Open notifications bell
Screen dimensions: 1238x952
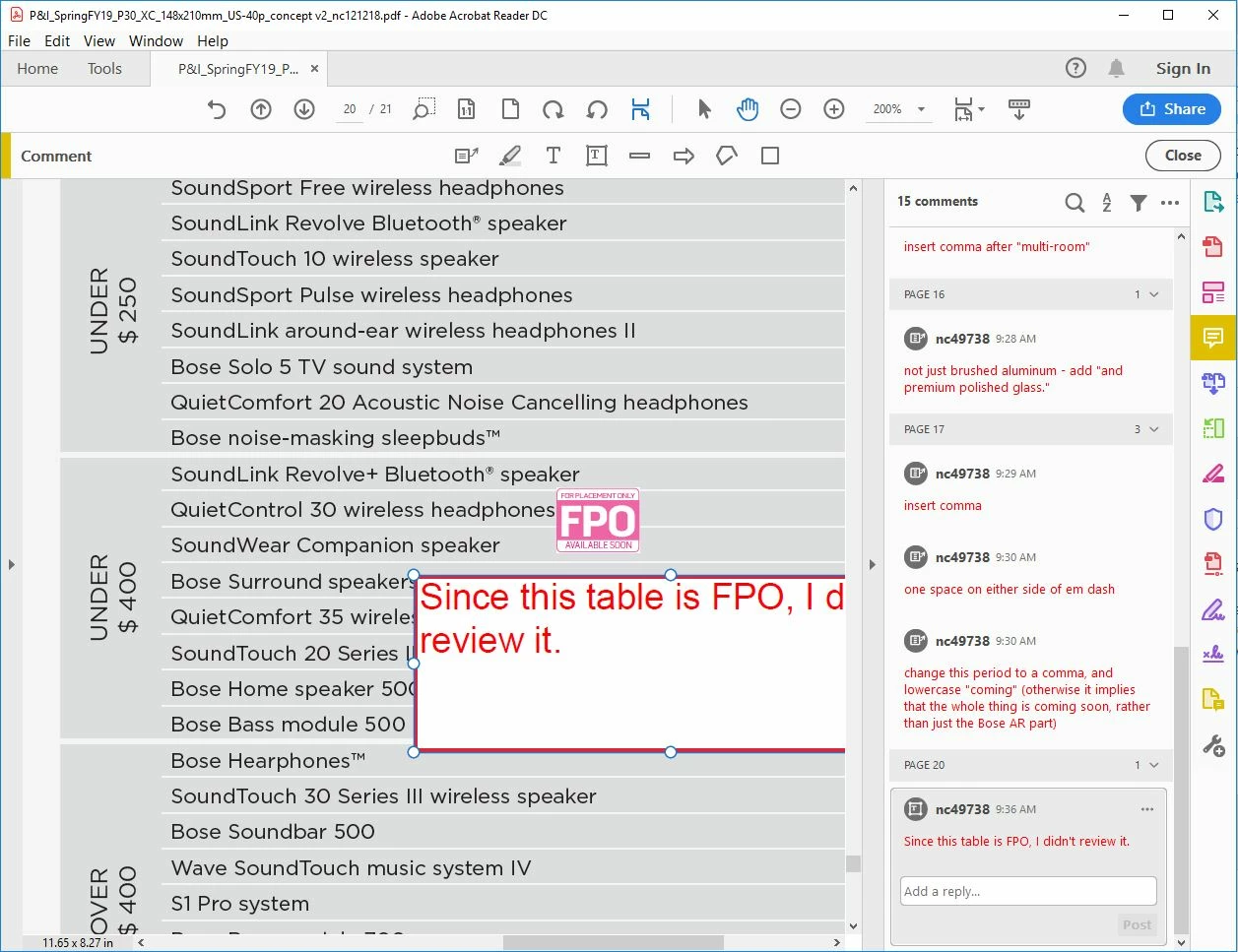click(1116, 68)
